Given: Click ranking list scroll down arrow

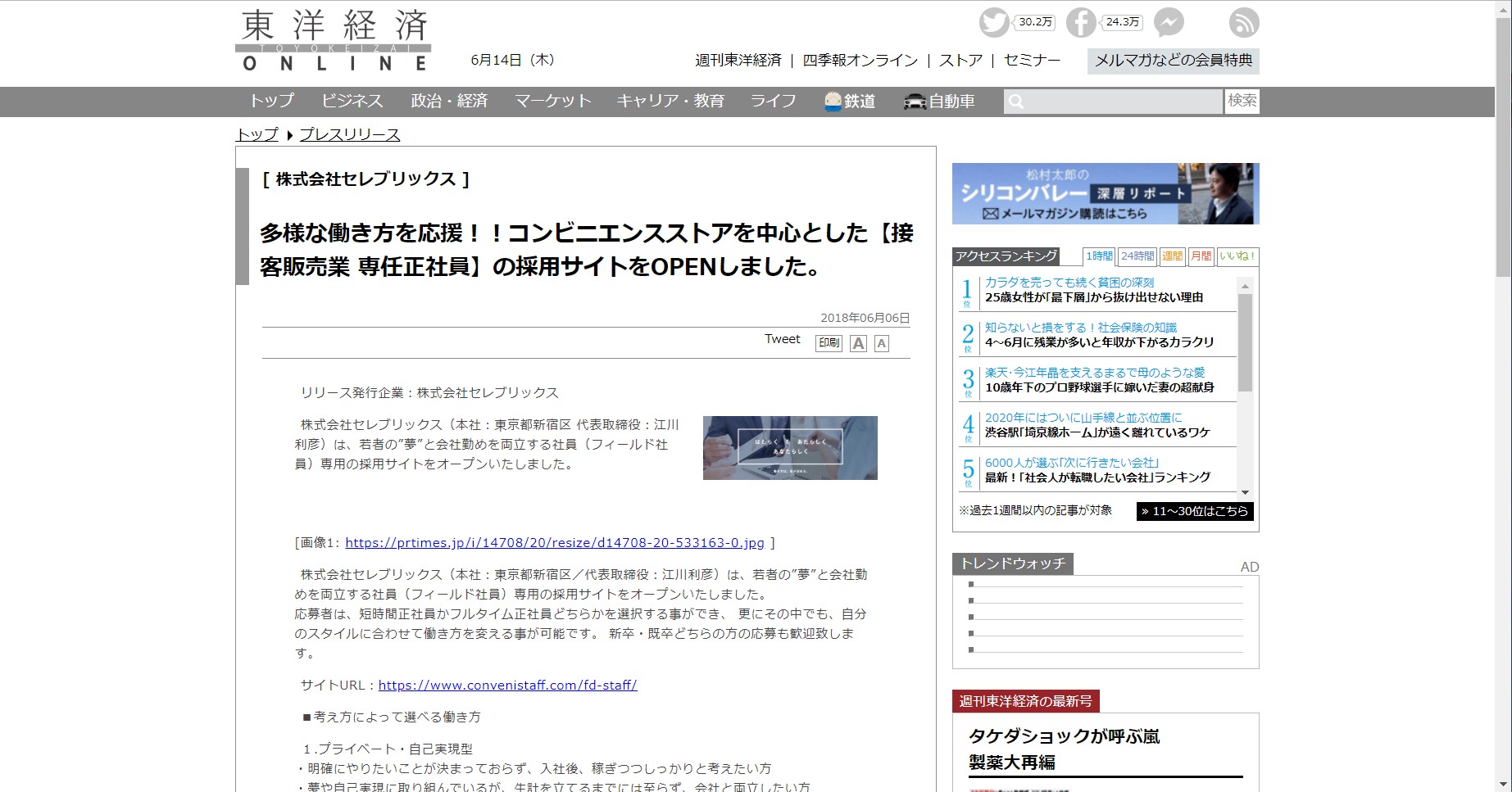Looking at the screenshot, I should (1245, 491).
